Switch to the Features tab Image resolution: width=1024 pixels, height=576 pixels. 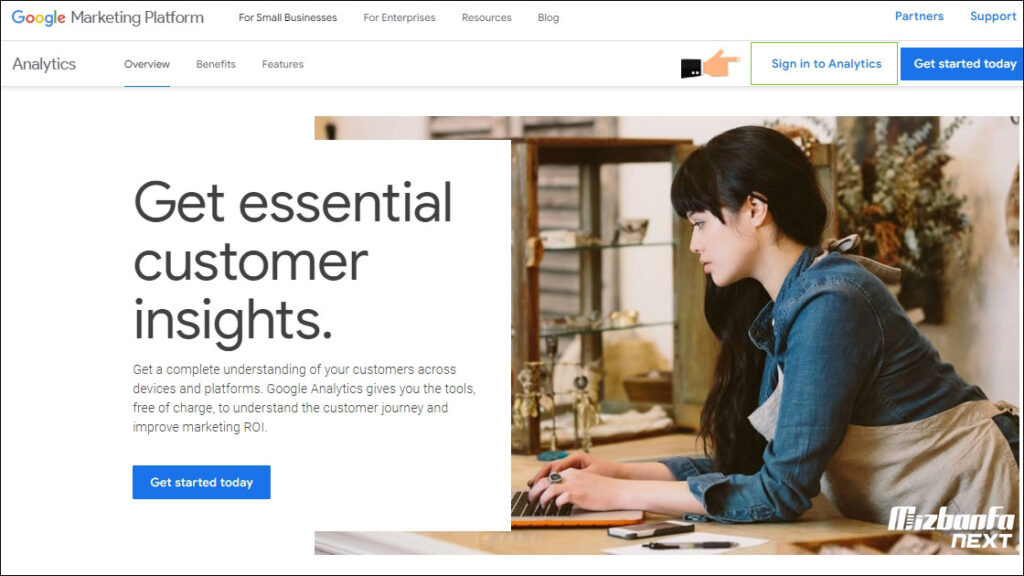pos(283,64)
